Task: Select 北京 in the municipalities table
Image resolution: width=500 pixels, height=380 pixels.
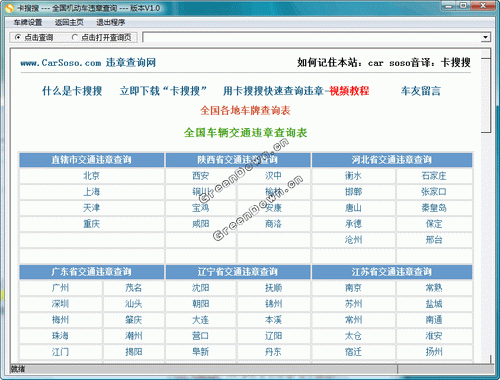Action: [91, 176]
